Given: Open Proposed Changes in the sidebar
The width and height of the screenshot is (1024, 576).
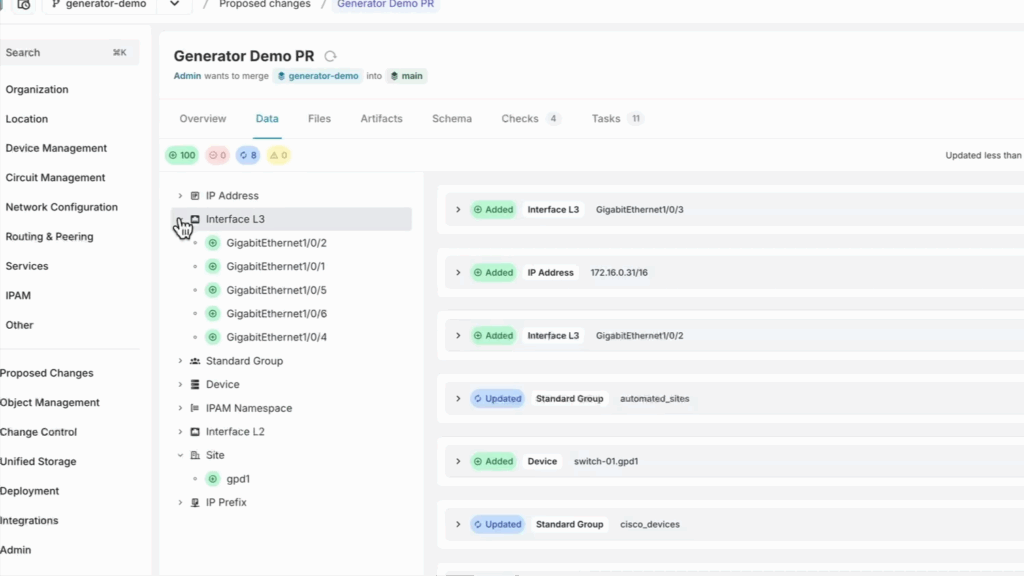Looking at the screenshot, I should pos(46,373).
